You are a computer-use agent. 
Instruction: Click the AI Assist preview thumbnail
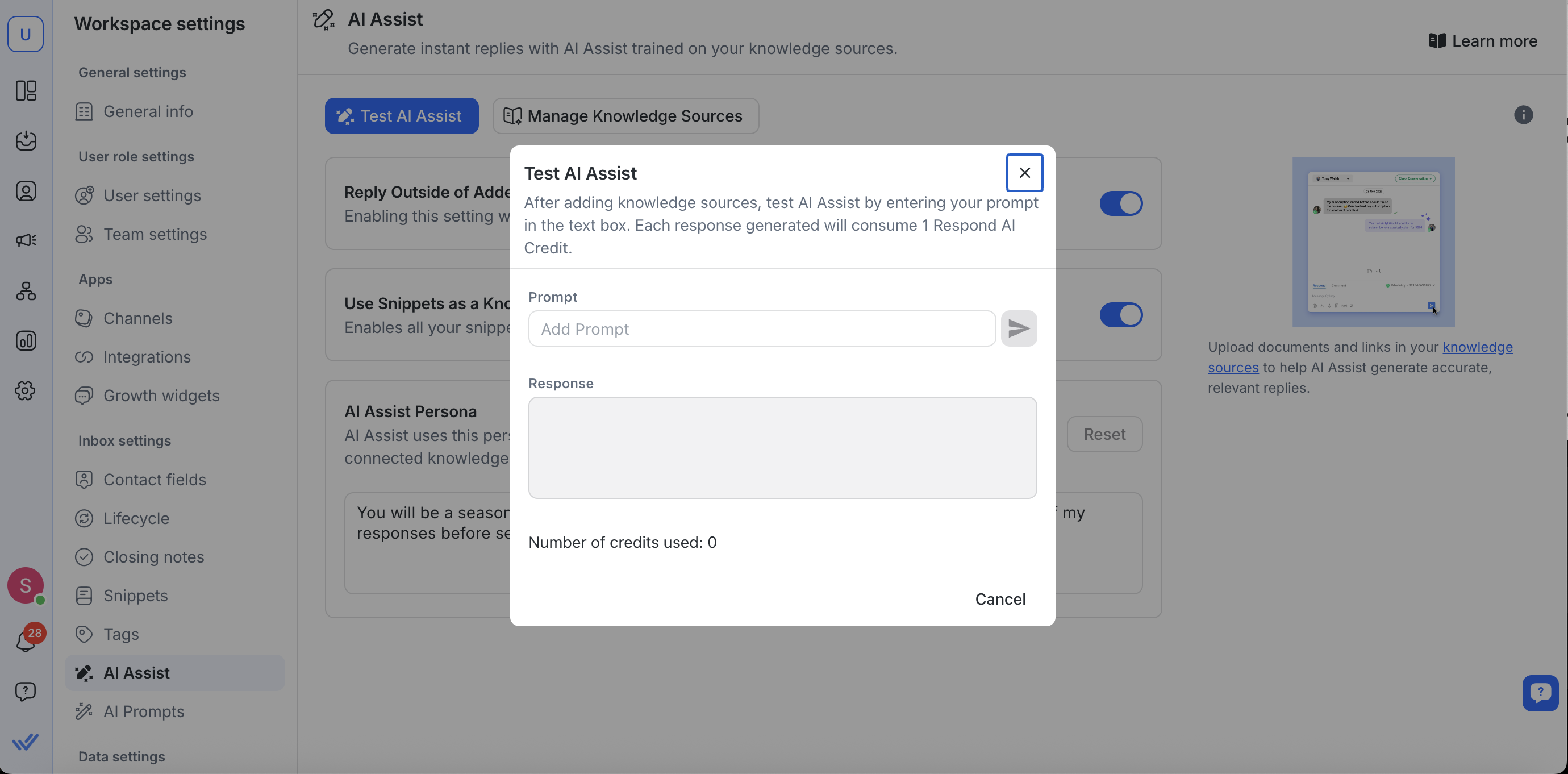[x=1373, y=242]
